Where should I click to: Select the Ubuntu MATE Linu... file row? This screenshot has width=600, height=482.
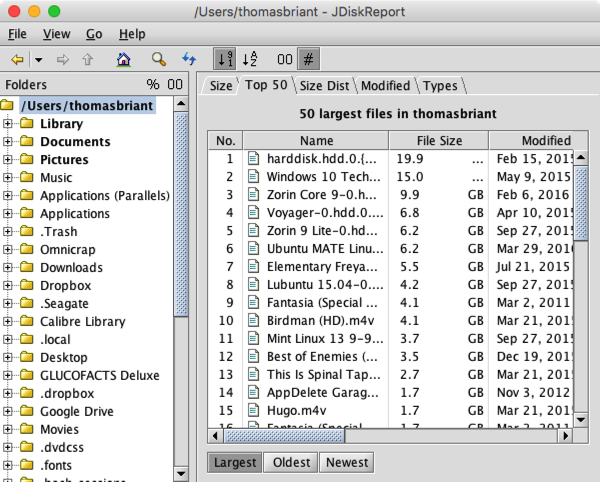[x=390, y=248]
